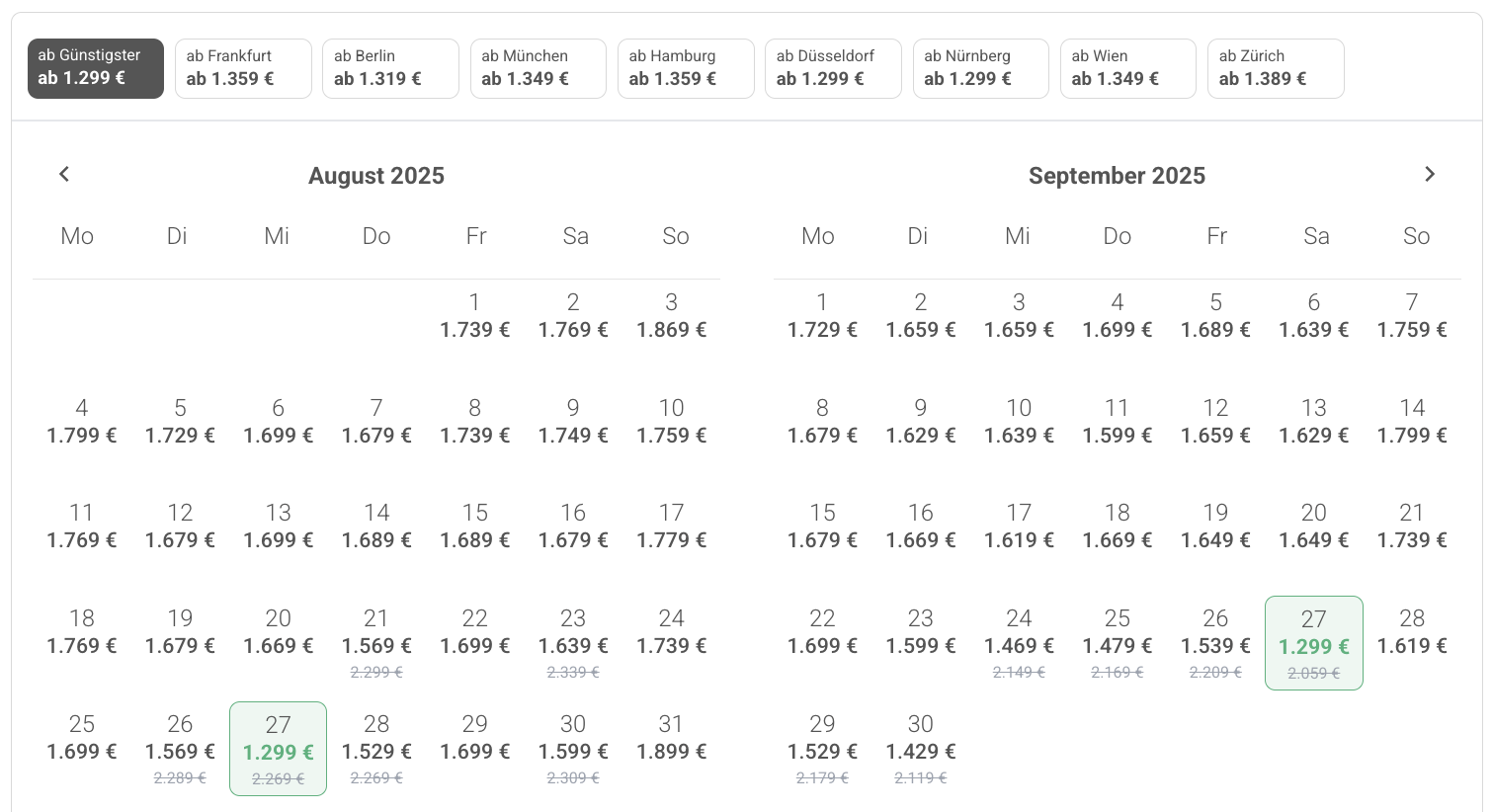Choose ab Zürich departure tab
Image resolution: width=1492 pixels, height=812 pixels.
coord(1276,68)
